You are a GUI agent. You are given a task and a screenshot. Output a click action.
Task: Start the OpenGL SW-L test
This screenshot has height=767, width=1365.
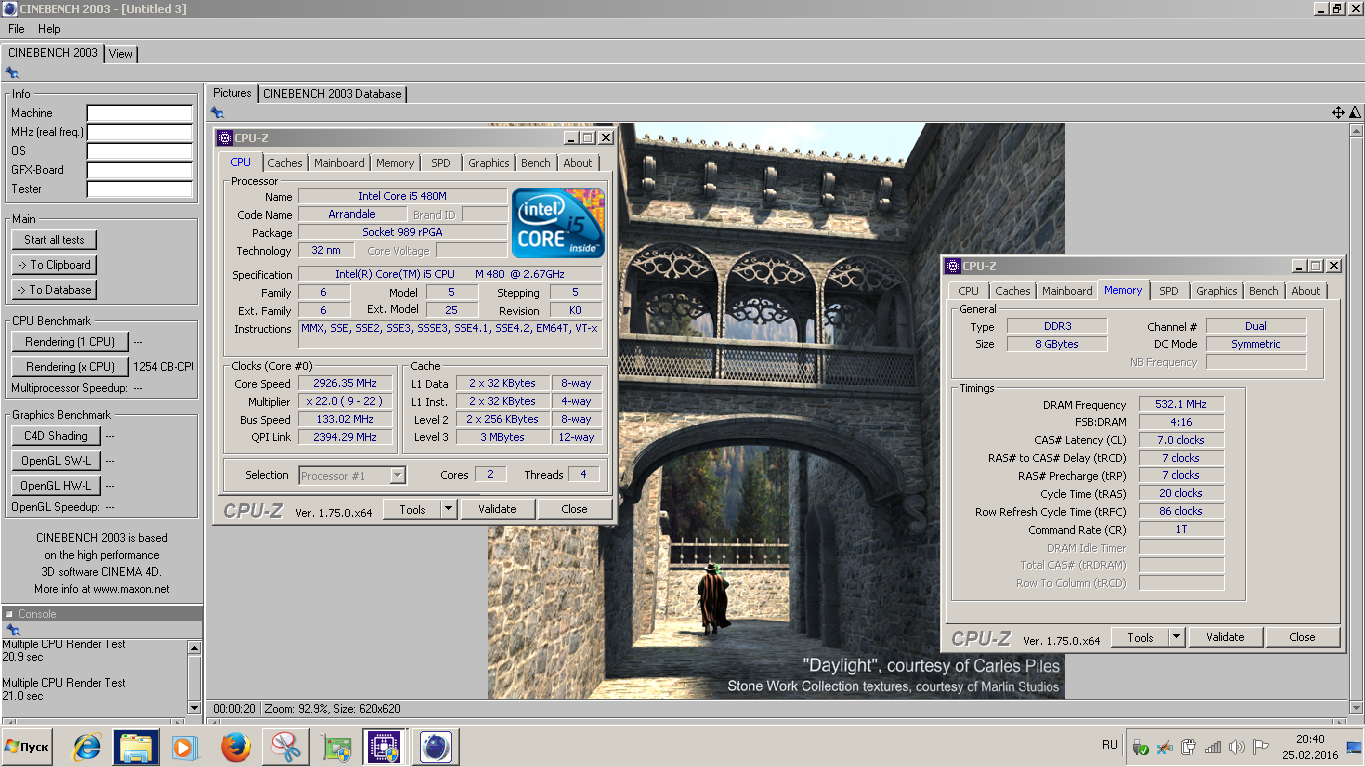coord(56,461)
